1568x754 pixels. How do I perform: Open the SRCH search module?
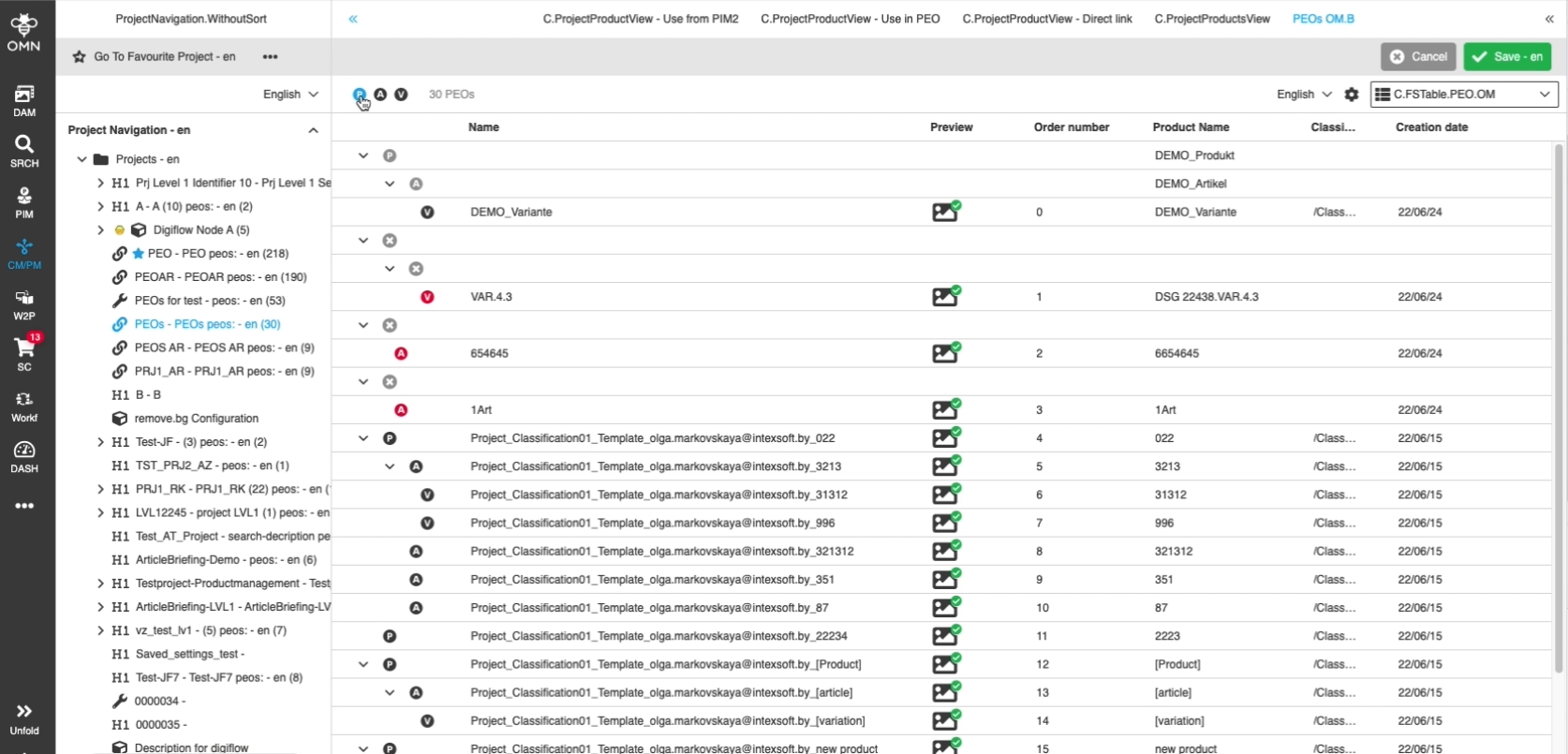tap(24, 151)
